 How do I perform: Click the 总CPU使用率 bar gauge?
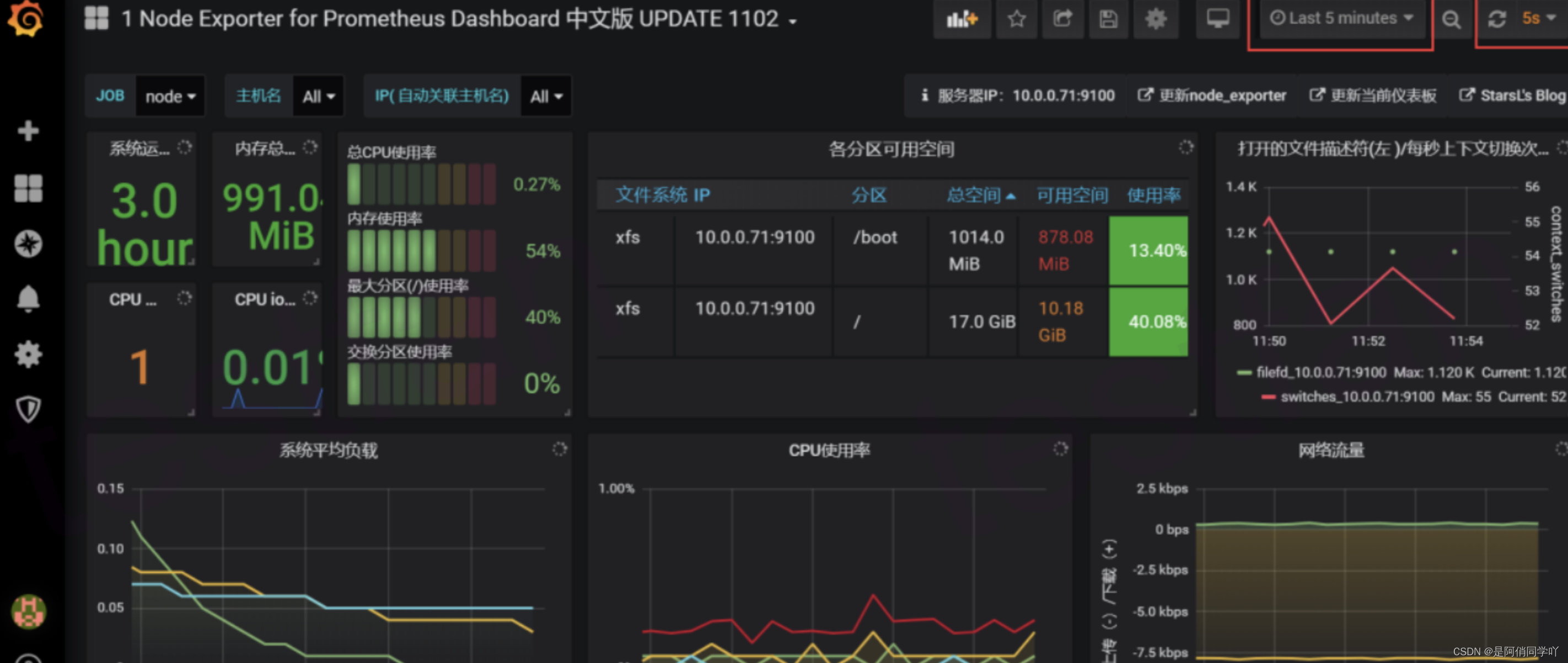coord(421,184)
